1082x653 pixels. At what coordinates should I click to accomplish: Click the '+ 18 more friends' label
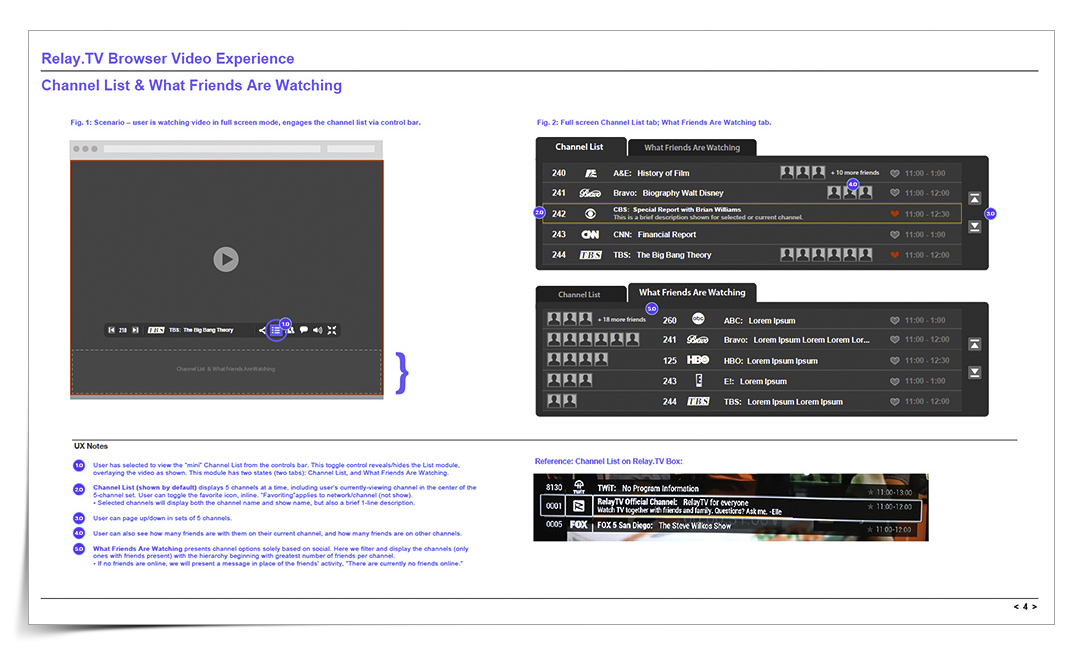[x=622, y=320]
